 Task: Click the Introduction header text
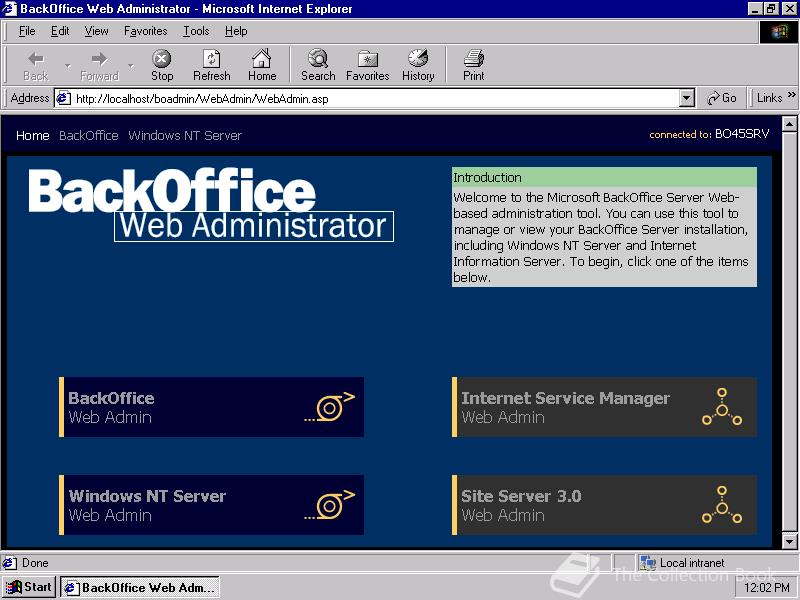point(487,177)
